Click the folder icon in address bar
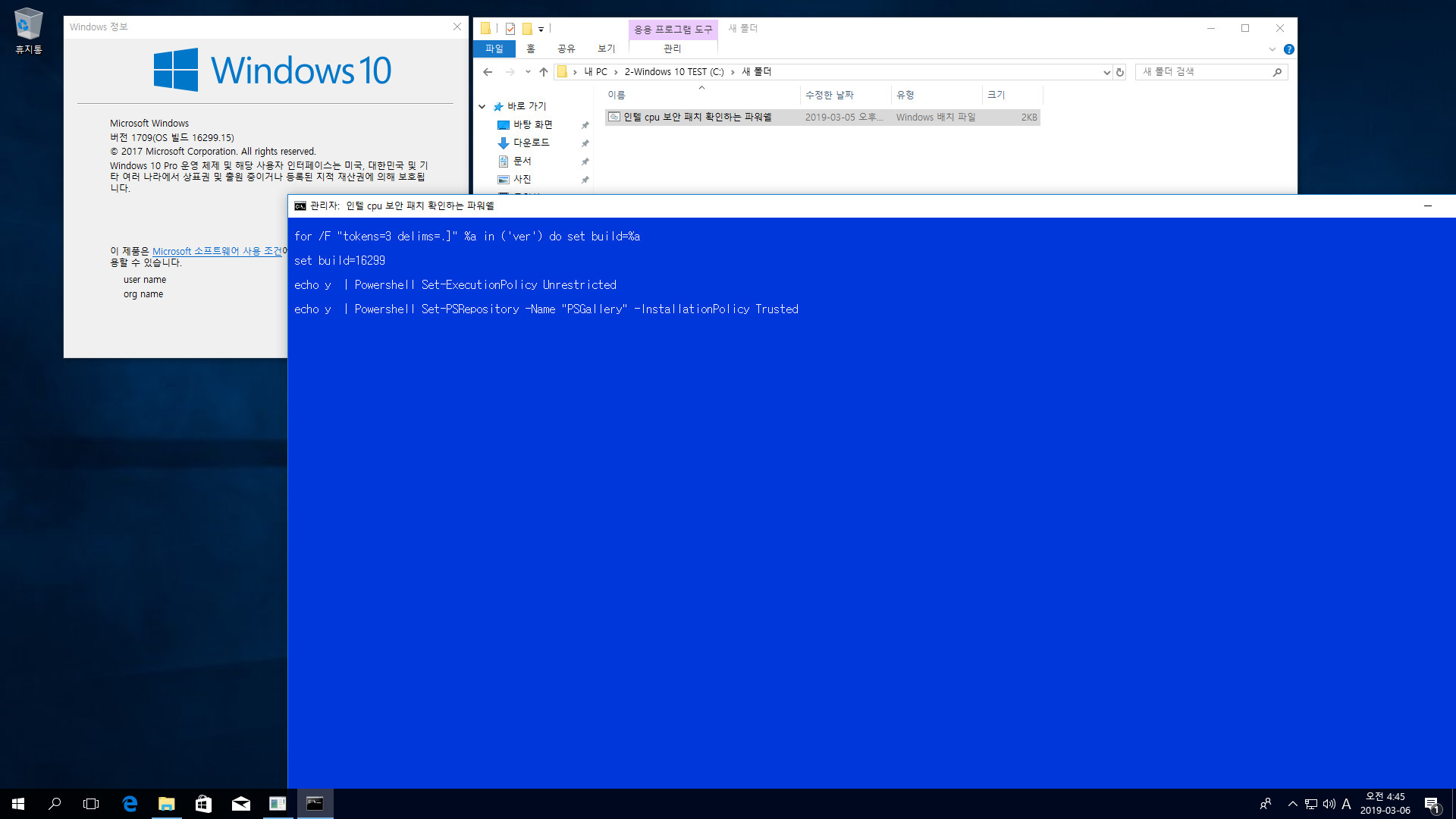The image size is (1456, 819). click(x=562, y=72)
